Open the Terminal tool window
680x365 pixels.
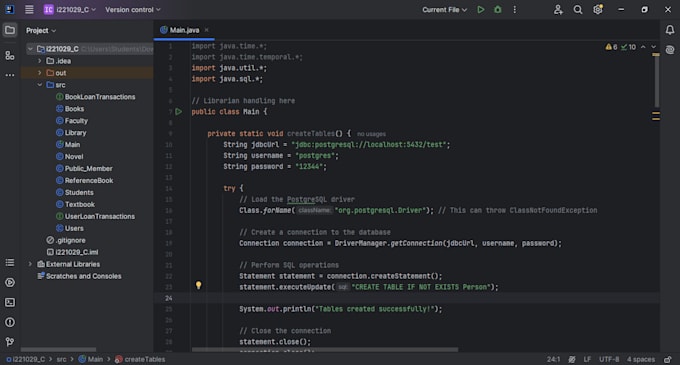[x=10, y=302]
